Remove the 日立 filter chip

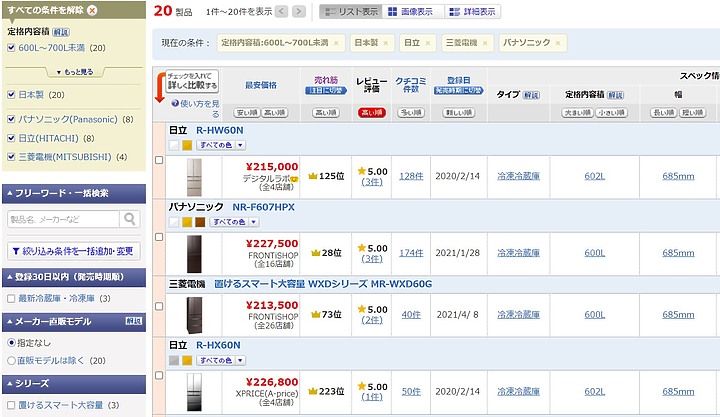pyautogui.click(x=428, y=43)
